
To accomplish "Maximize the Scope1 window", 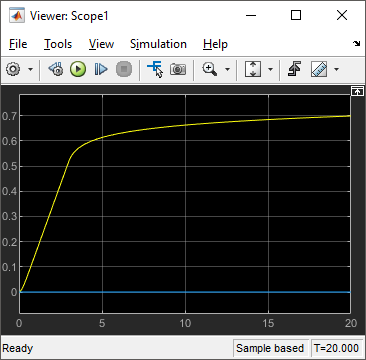I will 296,15.
